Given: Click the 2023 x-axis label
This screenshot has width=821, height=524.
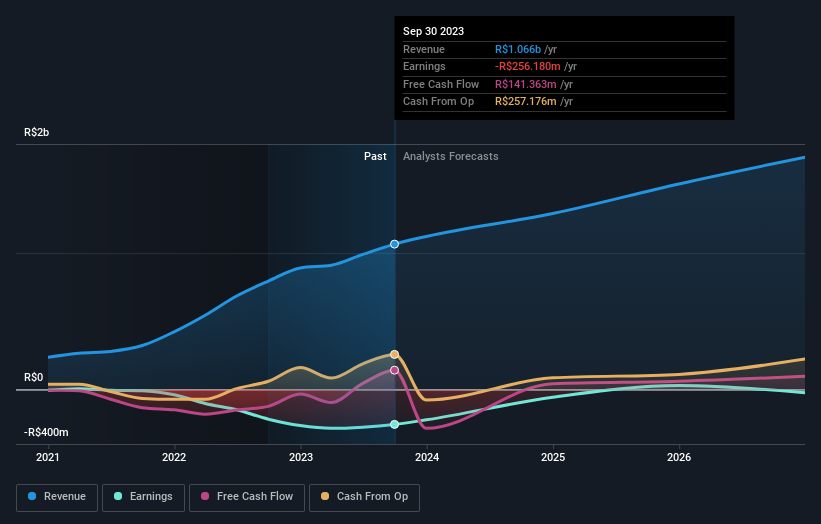Looking at the screenshot, I should point(301,458).
